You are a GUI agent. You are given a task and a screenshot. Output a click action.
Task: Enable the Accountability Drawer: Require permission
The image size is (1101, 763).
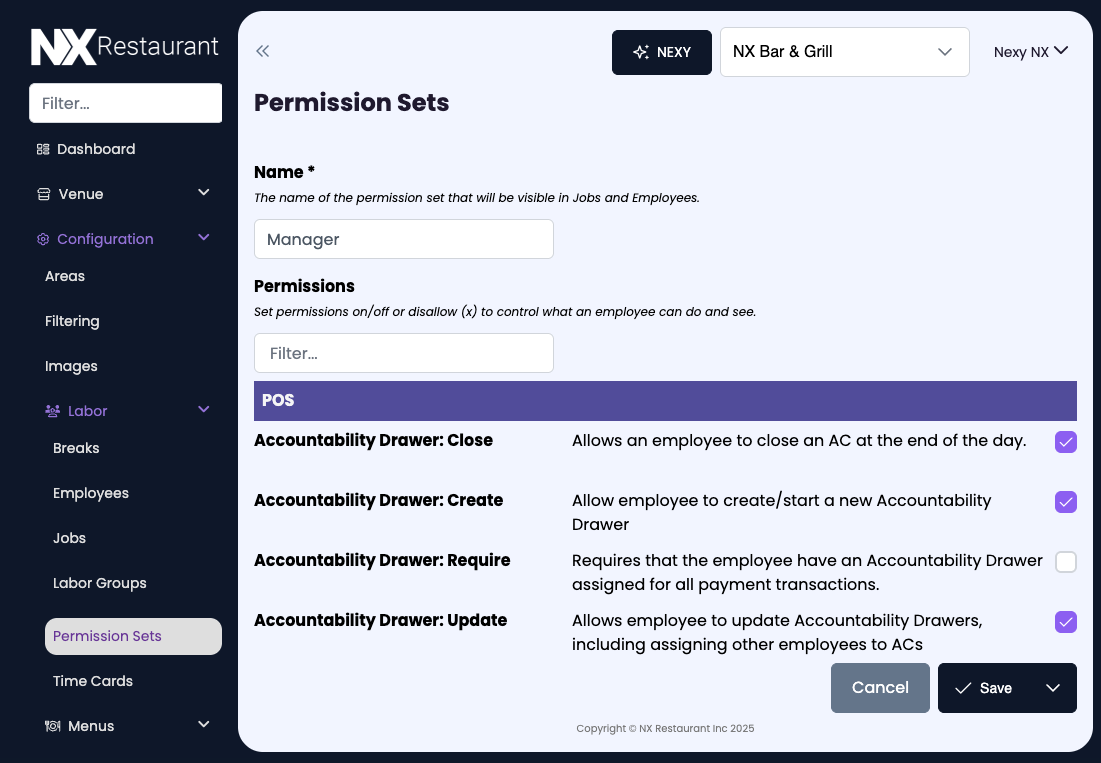tap(1065, 562)
